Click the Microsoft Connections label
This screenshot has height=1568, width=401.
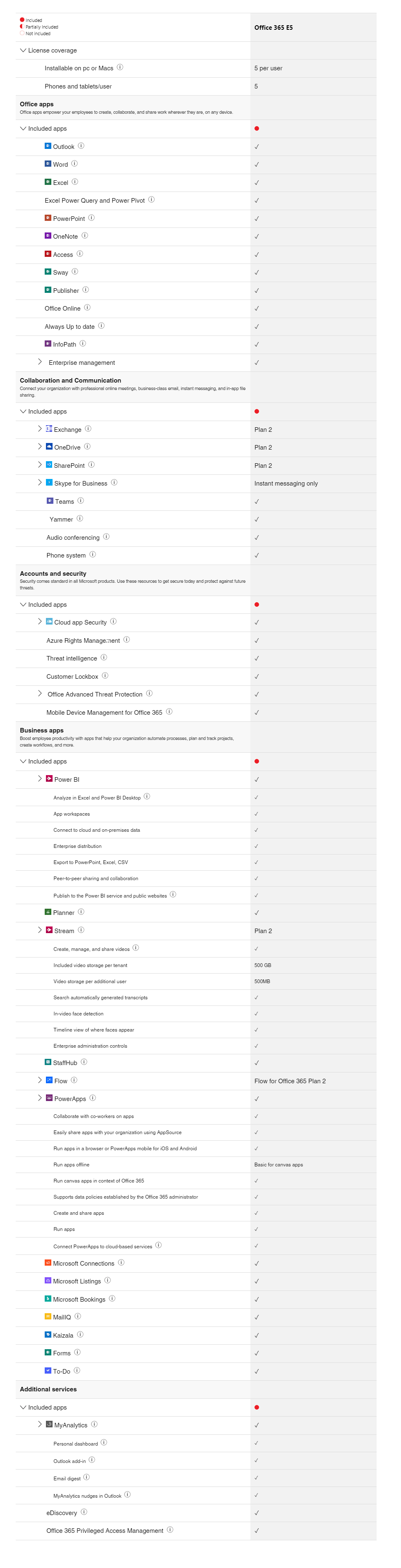[x=84, y=1263]
